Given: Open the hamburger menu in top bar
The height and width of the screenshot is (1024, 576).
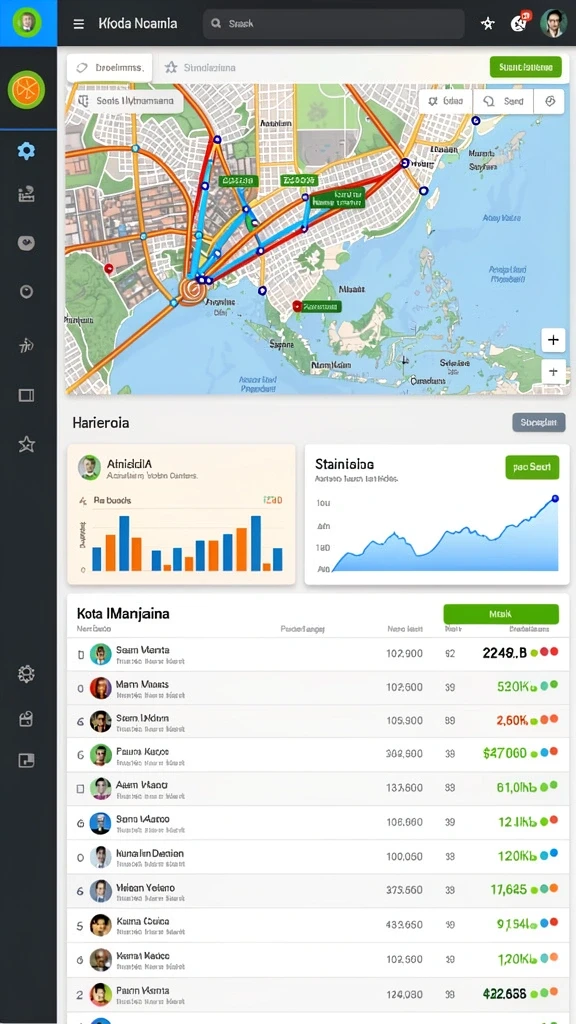Looking at the screenshot, I should (x=78, y=24).
